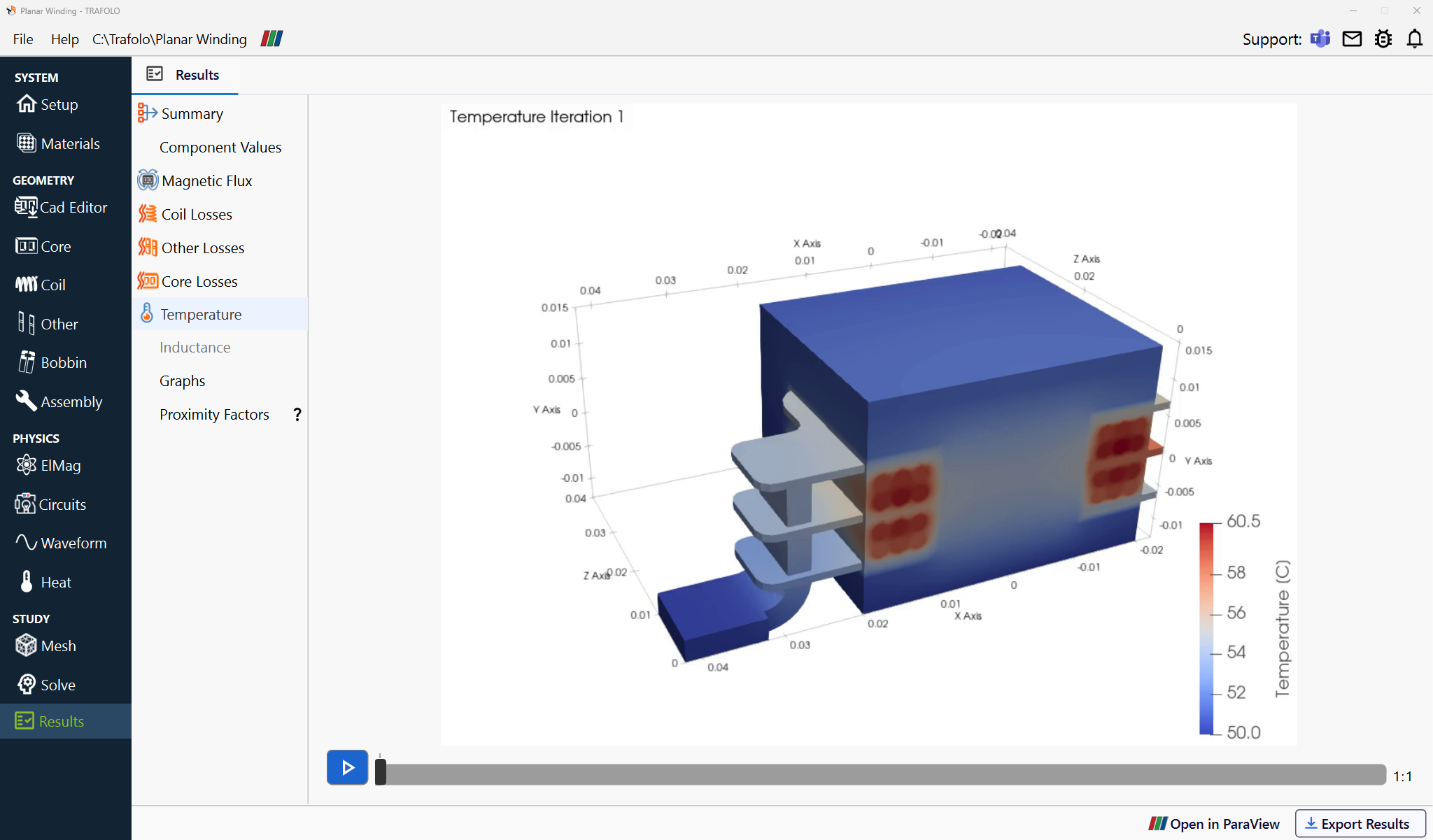Screen dimensions: 1433x840
Task: Open the Other geometry section
Action: tap(48, 324)
